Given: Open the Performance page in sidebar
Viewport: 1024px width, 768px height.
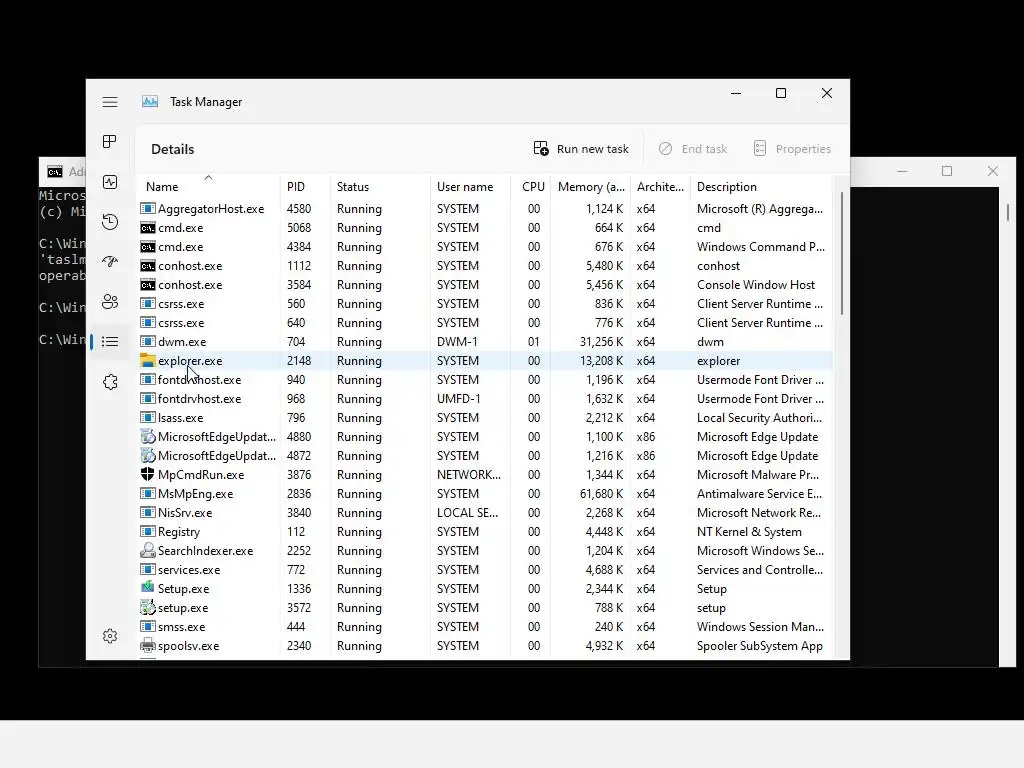Looking at the screenshot, I should [110, 182].
